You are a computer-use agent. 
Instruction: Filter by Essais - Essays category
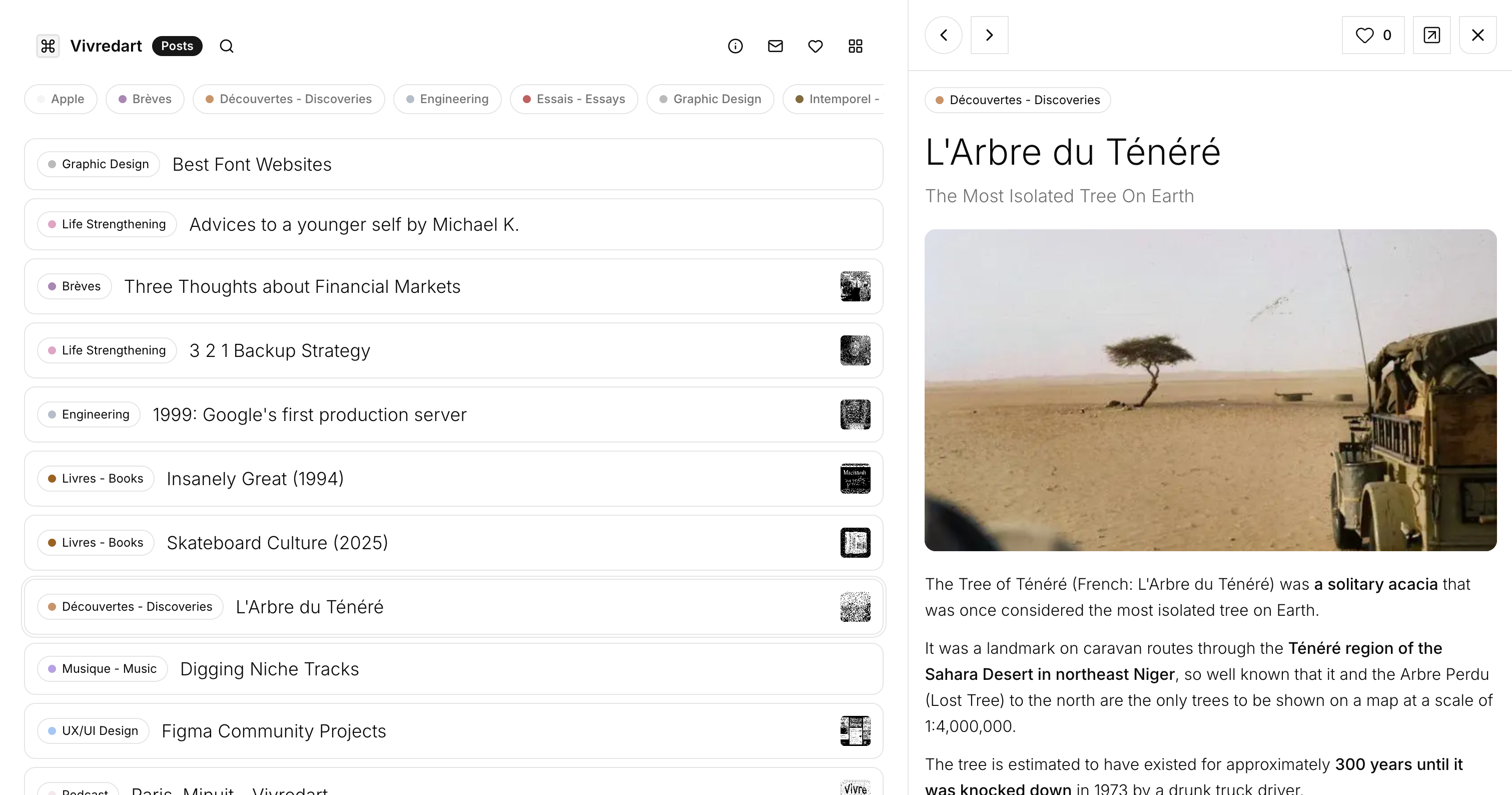[x=573, y=99]
